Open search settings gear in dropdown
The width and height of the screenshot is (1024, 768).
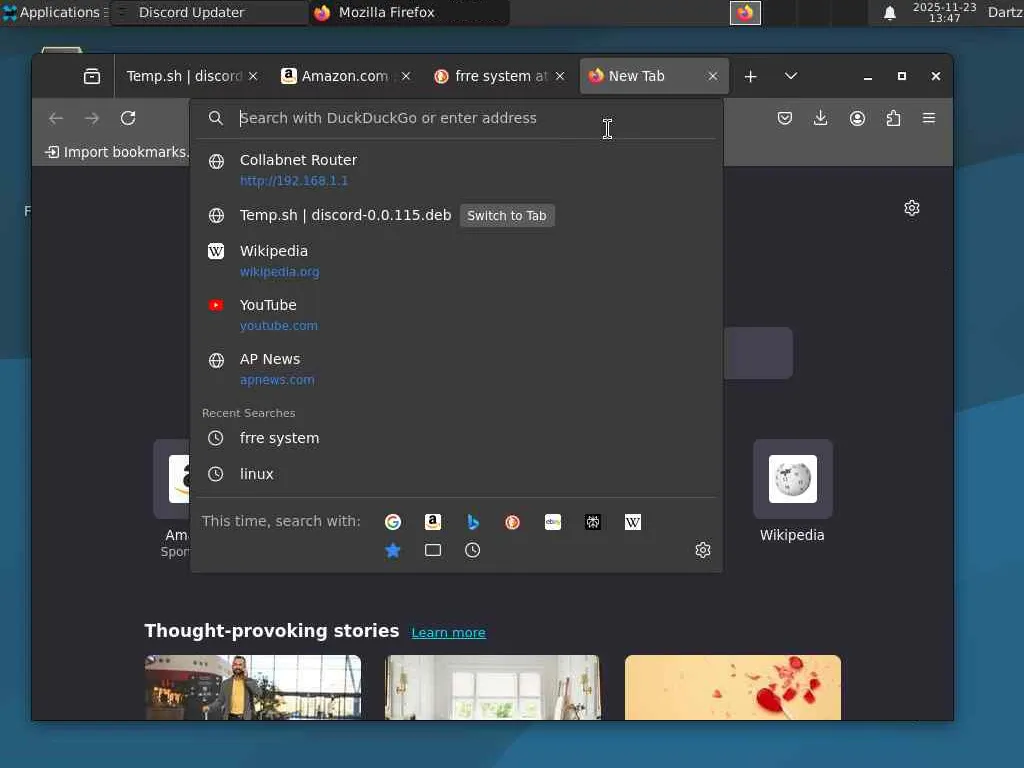703,550
